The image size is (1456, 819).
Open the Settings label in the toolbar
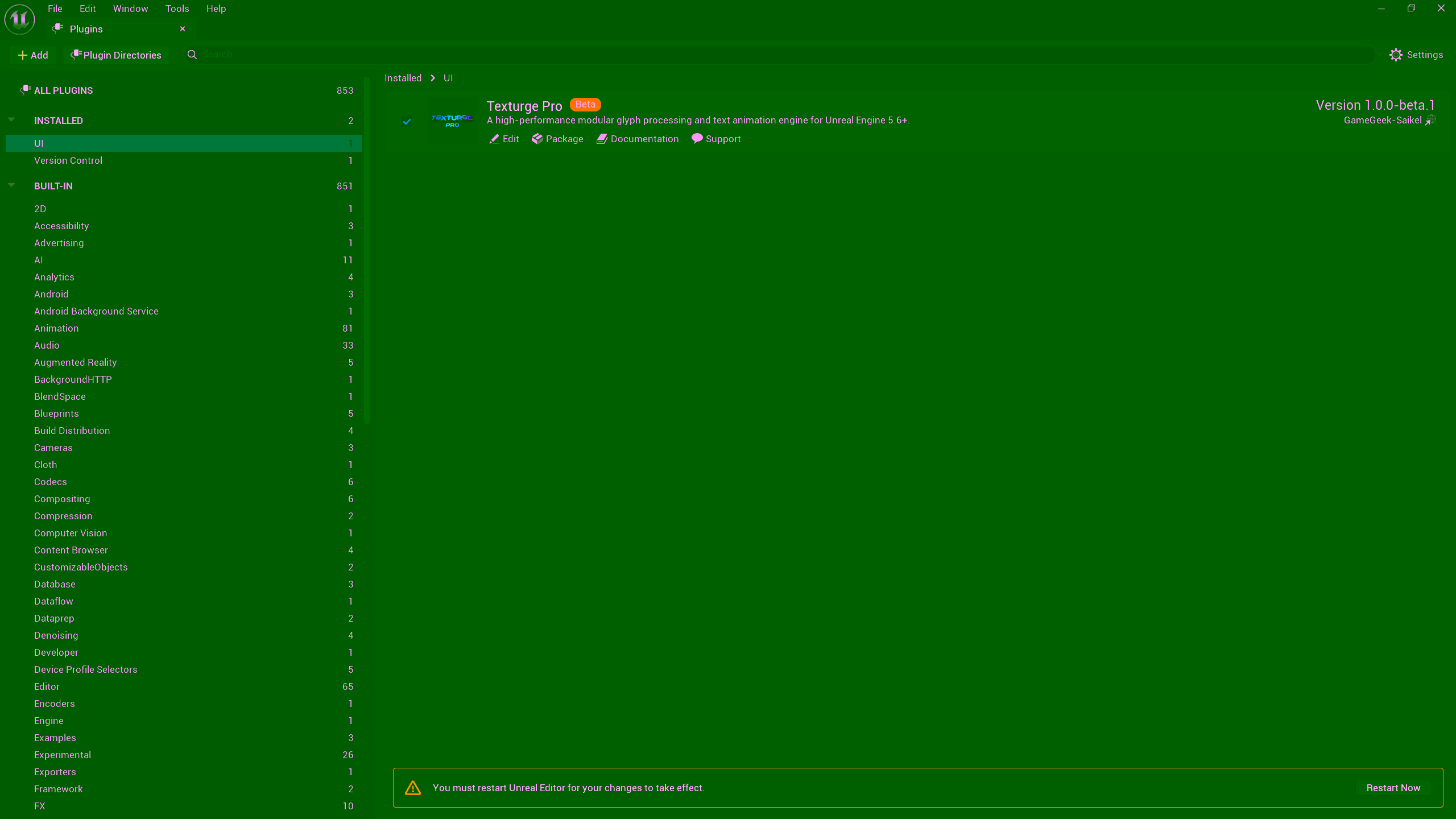pos(1425,55)
